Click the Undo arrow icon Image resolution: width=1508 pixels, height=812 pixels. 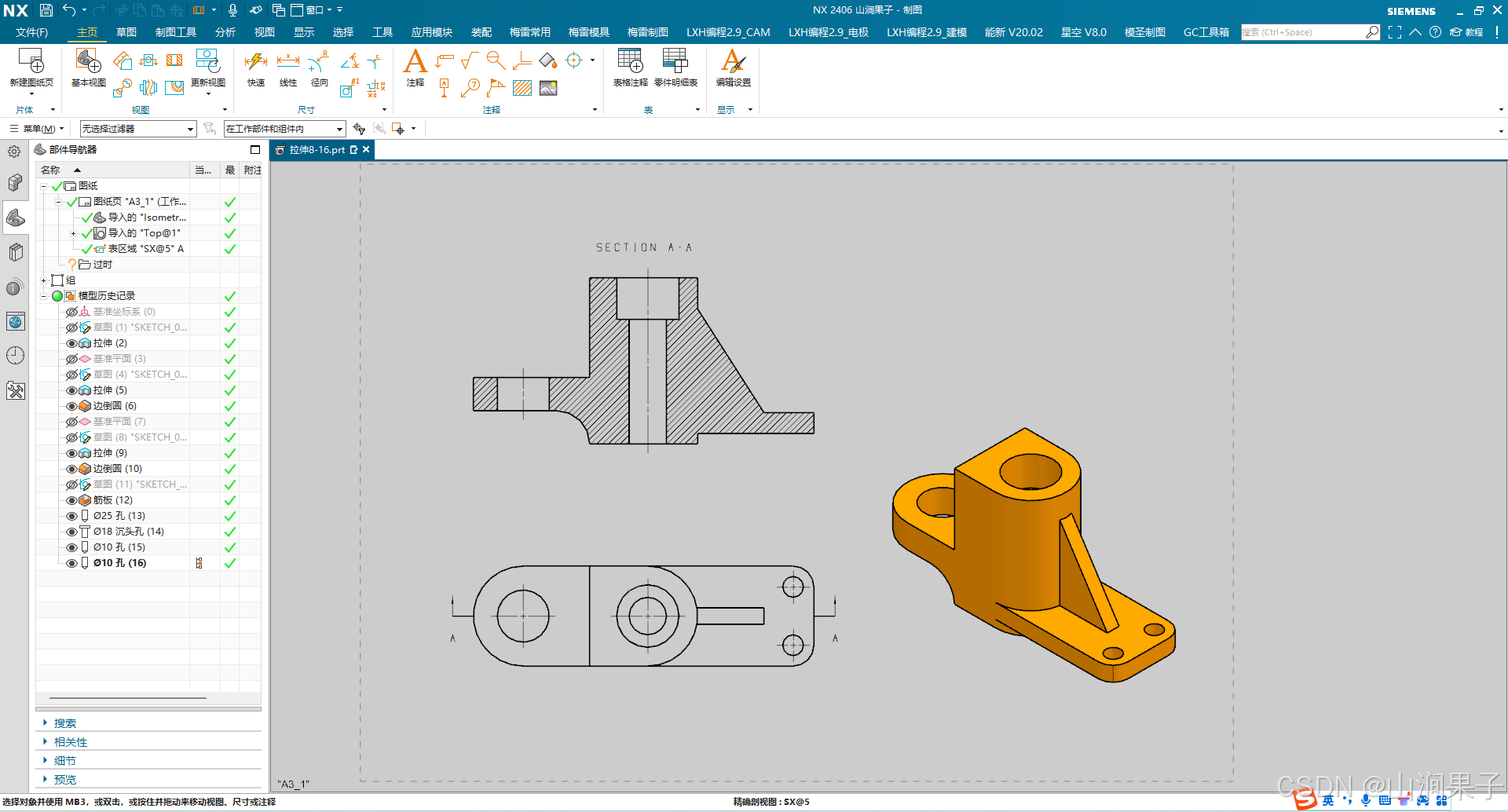click(x=69, y=10)
